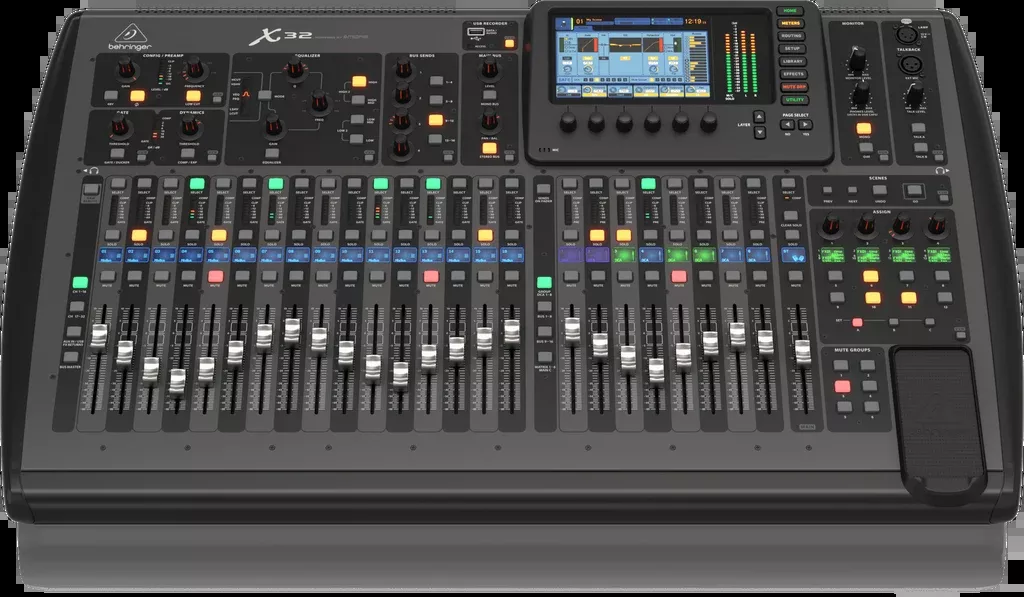This screenshot has height=597, width=1024.
Task: Select the BUS MASTER layer button
Action: (x=71, y=357)
